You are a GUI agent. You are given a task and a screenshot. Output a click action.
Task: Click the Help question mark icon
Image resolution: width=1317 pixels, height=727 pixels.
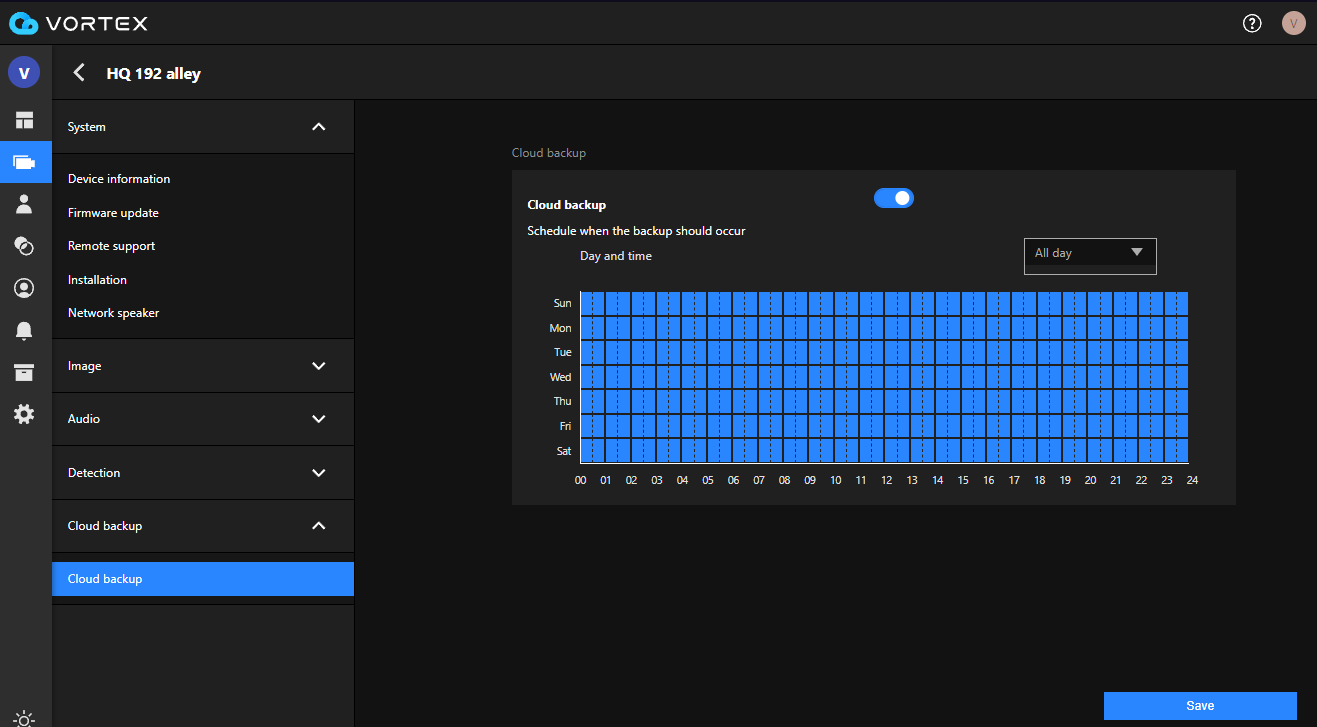pos(1251,22)
